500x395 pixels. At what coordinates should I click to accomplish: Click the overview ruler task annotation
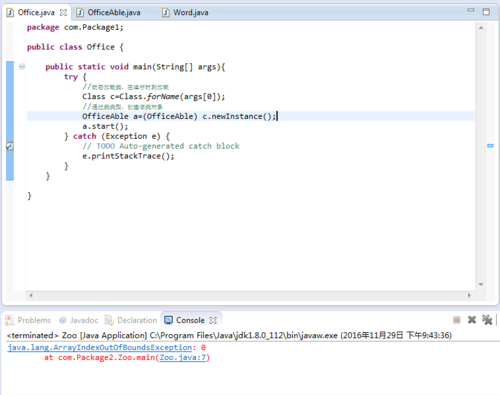490,146
